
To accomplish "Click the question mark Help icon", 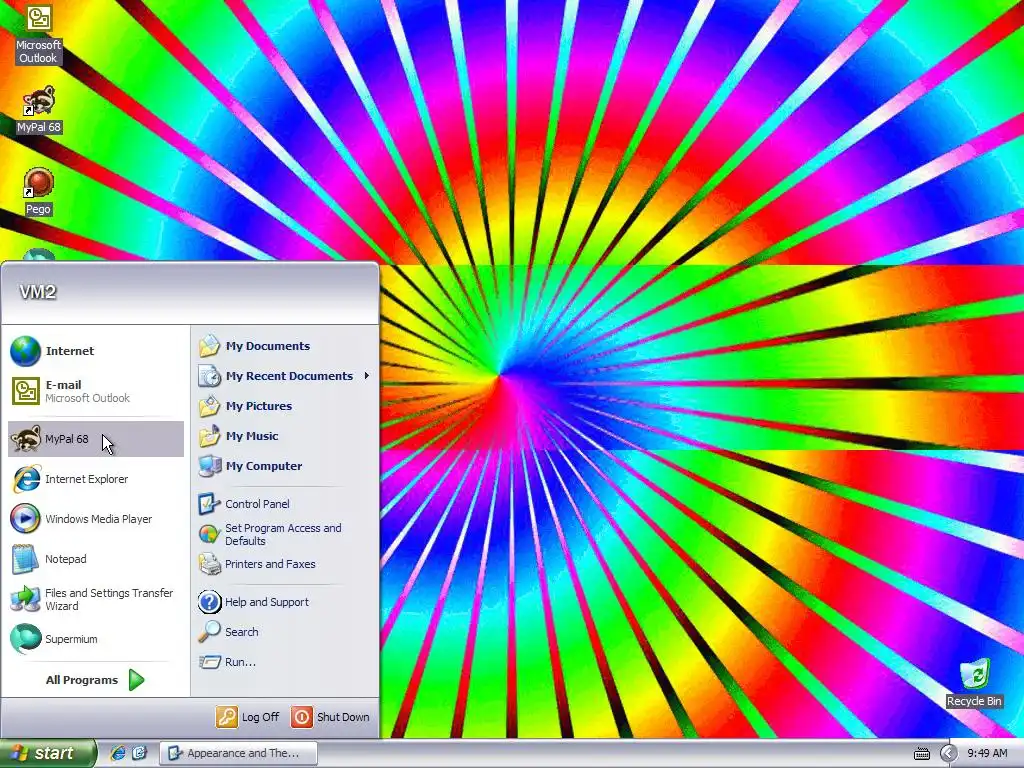I will (x=210, y=601).
